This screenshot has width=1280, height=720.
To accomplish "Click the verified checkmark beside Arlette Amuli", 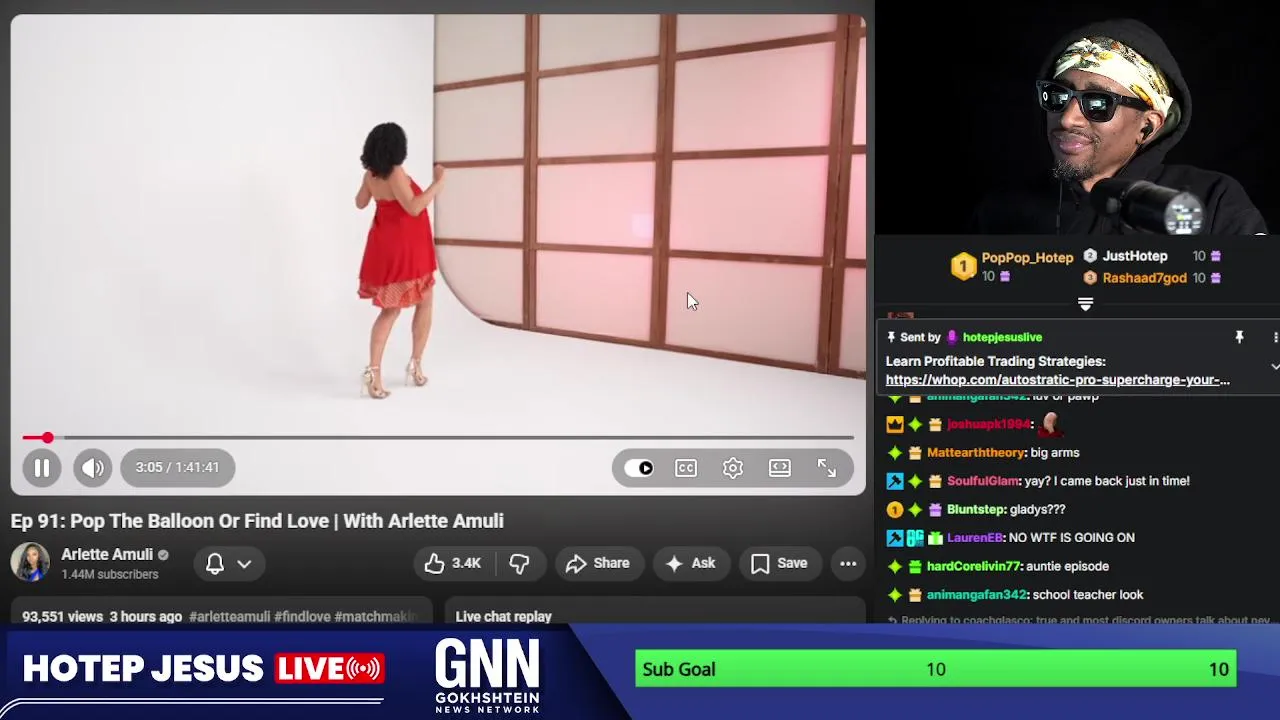I will click(x=163, y=555).
